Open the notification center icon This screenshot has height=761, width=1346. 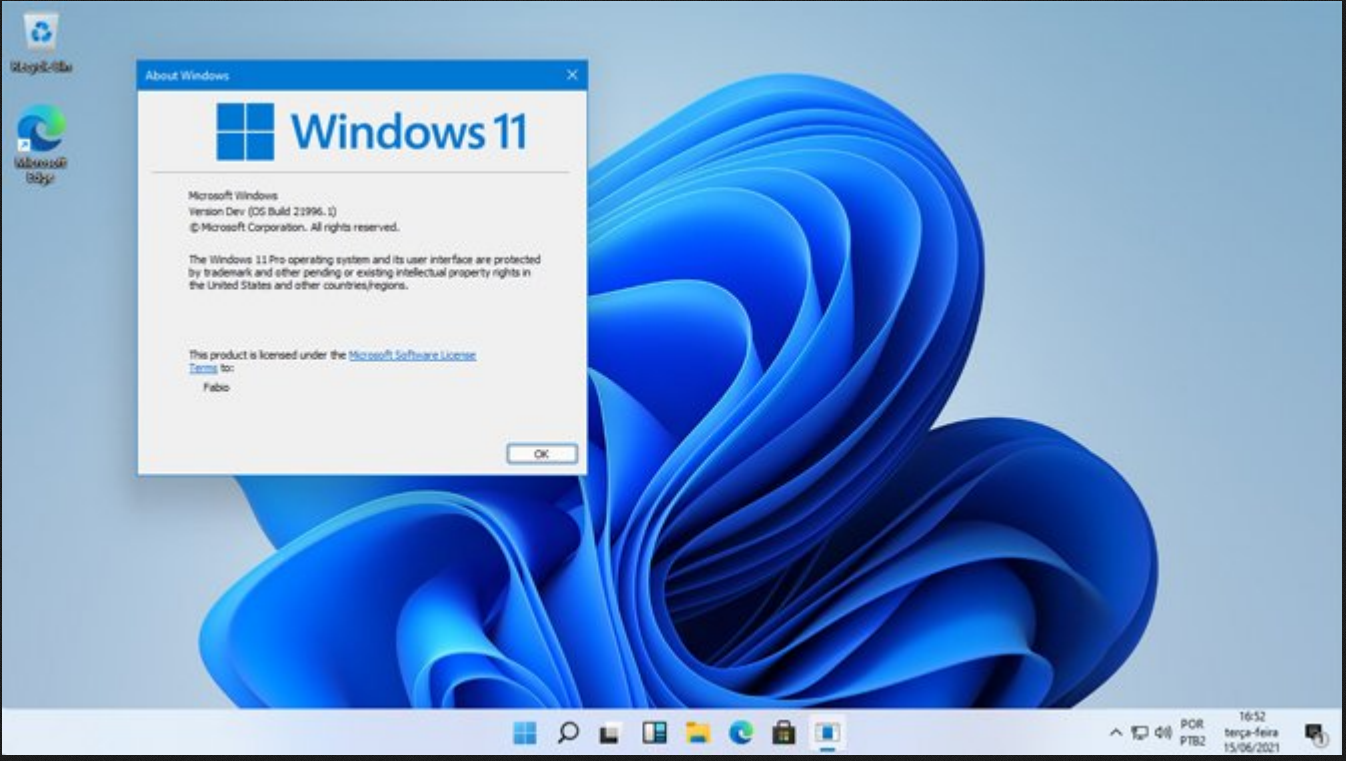1315,734
